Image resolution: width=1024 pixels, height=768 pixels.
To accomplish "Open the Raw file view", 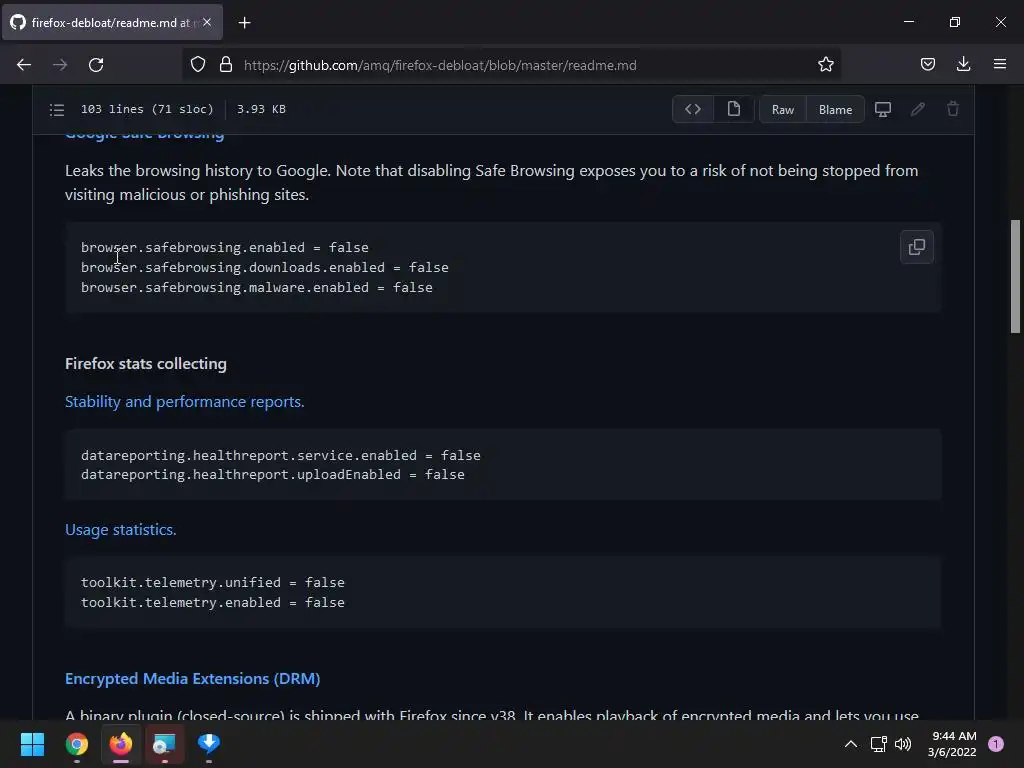I will (782, 109).
